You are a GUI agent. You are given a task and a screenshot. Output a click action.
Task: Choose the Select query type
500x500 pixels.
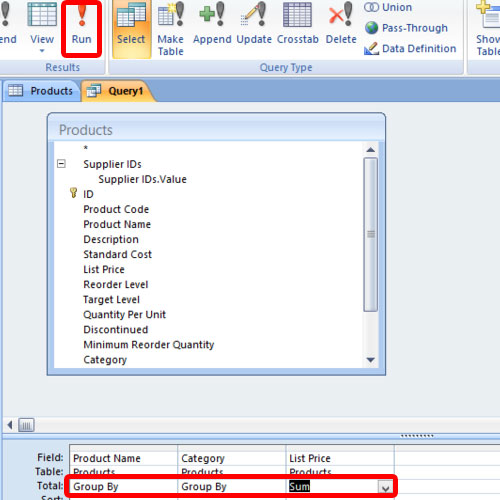tap(131, 28)
